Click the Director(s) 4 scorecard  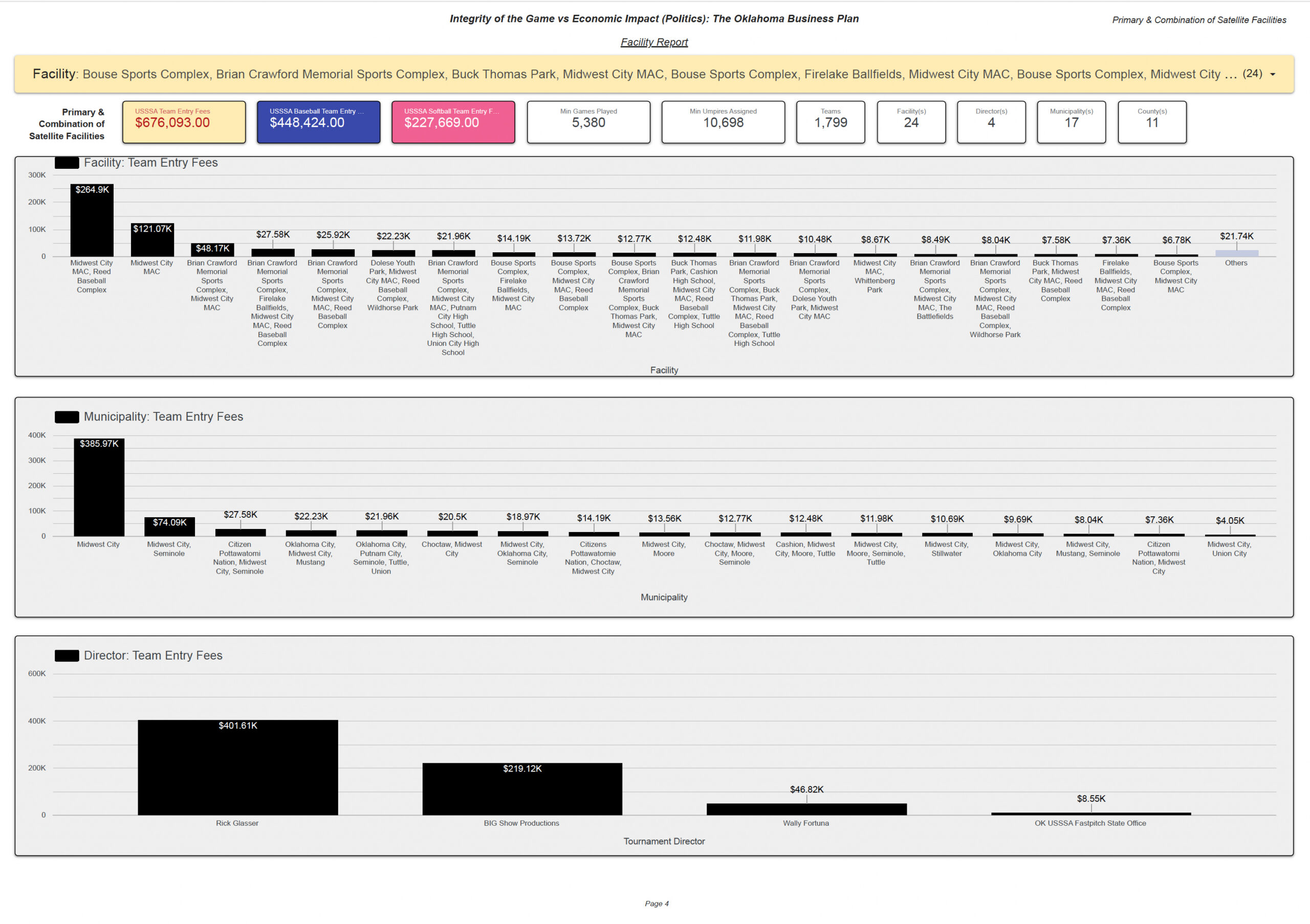(991, 122)
